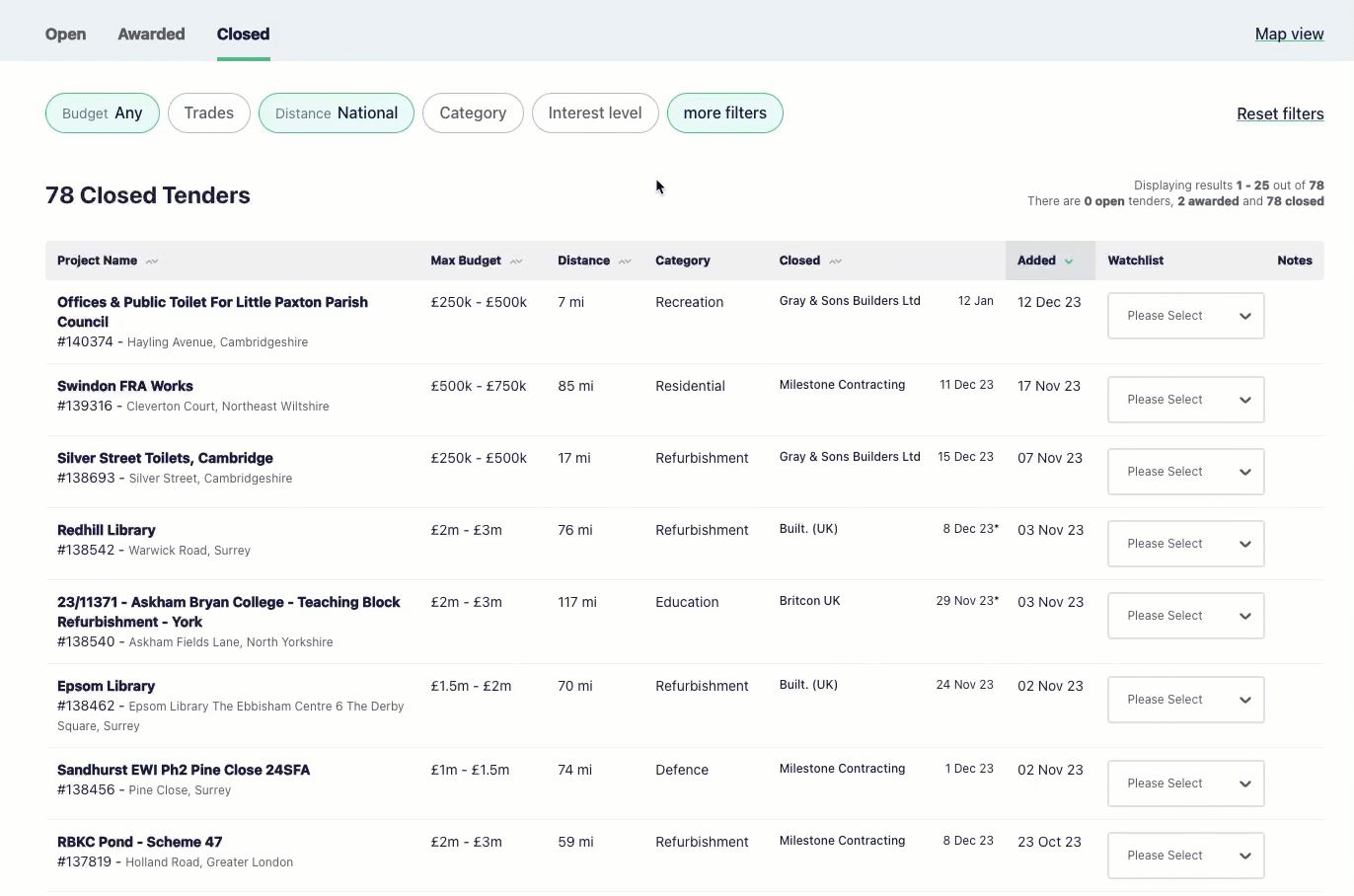Select Milestone Contracting in Swindon FRA row
The height and width of the screenshot is (896, 1354).
pos(842,385)
